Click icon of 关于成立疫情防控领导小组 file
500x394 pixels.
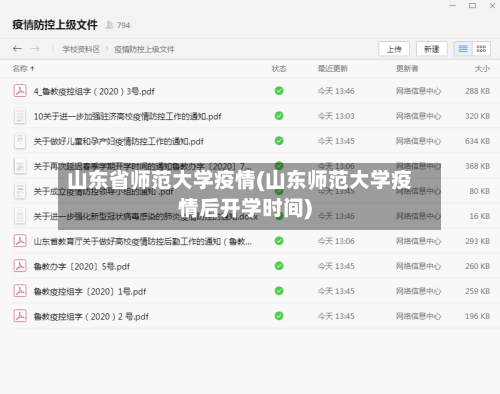20,191
